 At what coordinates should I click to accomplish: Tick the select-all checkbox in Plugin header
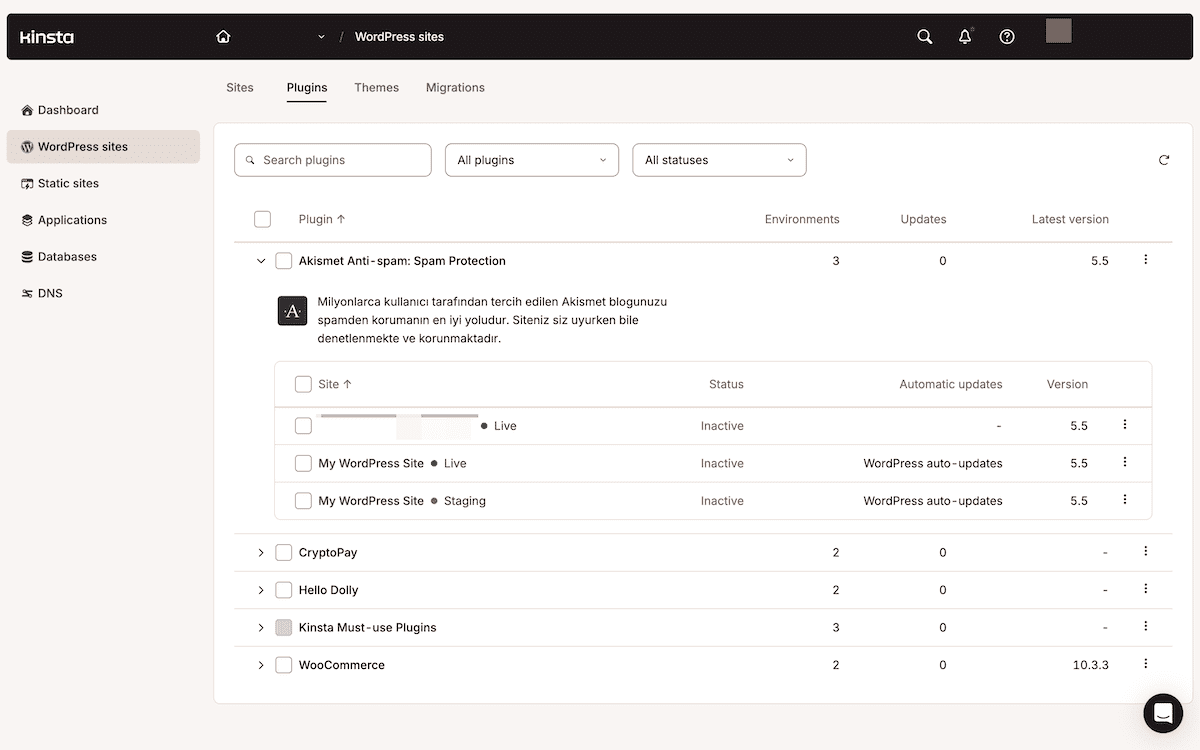pyautogui.click(x=262, y=218)
